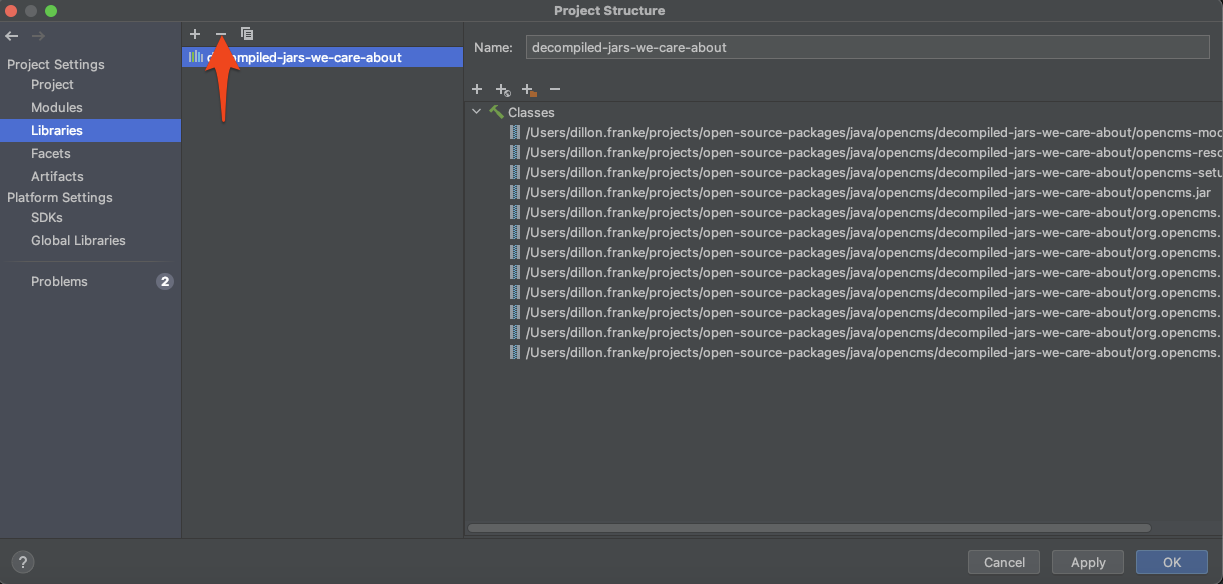The height and width of the screenshot is (584, 1223).
Task: Click the add exclusion root icon
Action: [x=529, y=89]
